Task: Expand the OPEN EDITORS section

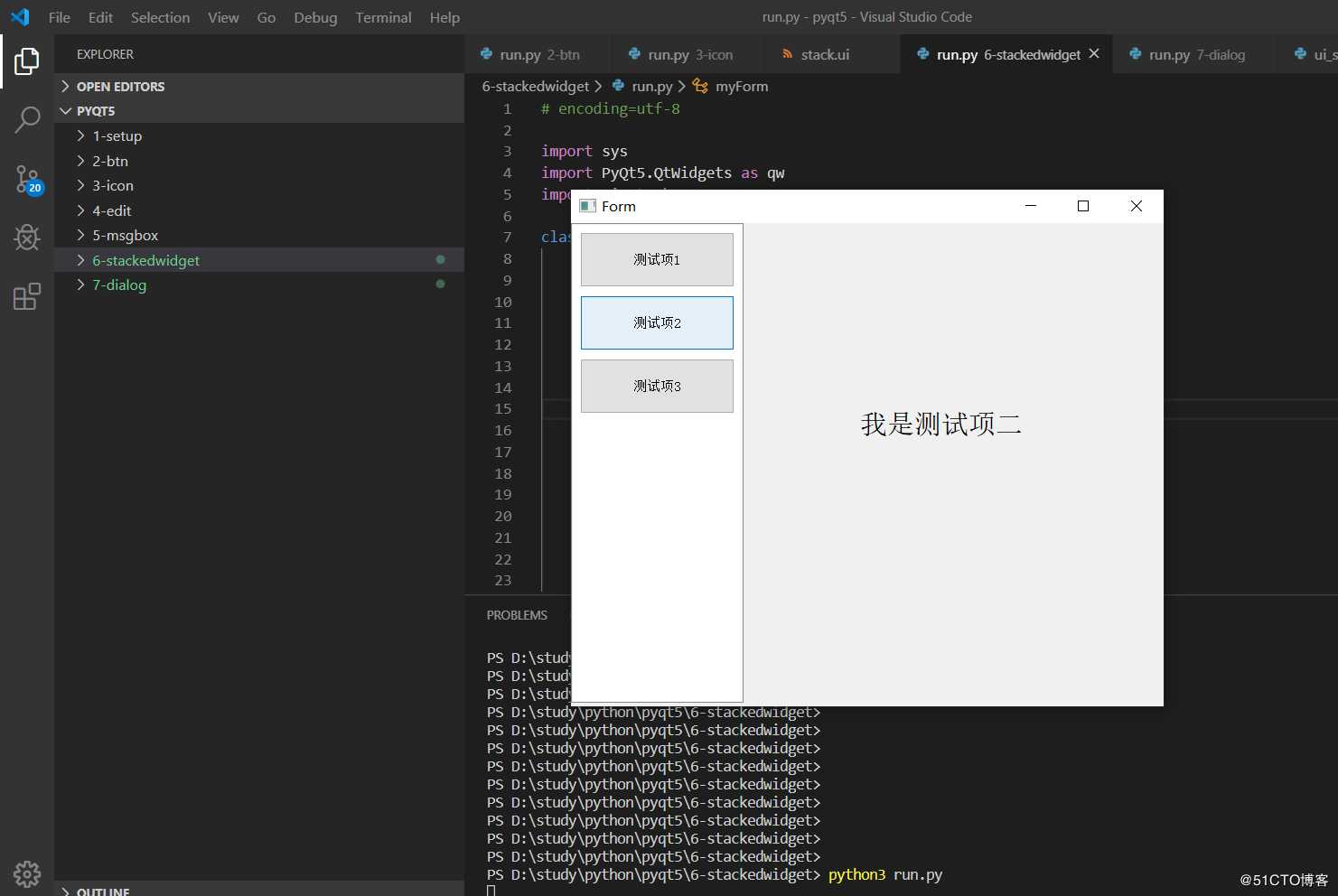Action: point(65,87)
